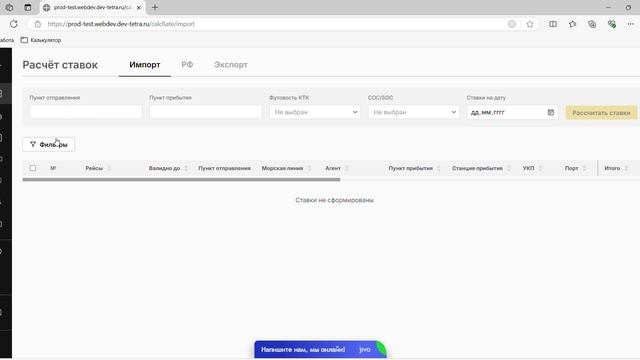Screen dimensions: 640x360
Task: Click the Пункт отправления column header
Action: point(224,168)
